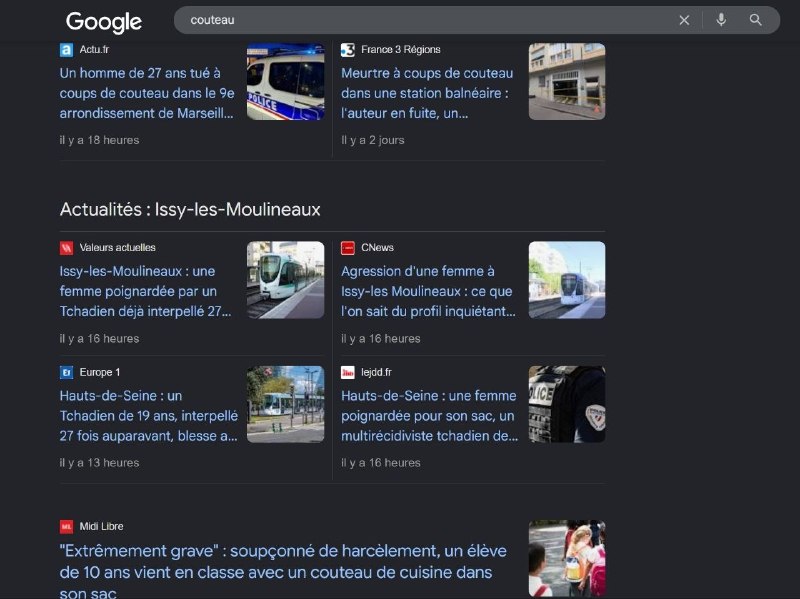The image size is (800, 599).
Task: Click the Midi Libre favicon
Action: tap(66, 527)
